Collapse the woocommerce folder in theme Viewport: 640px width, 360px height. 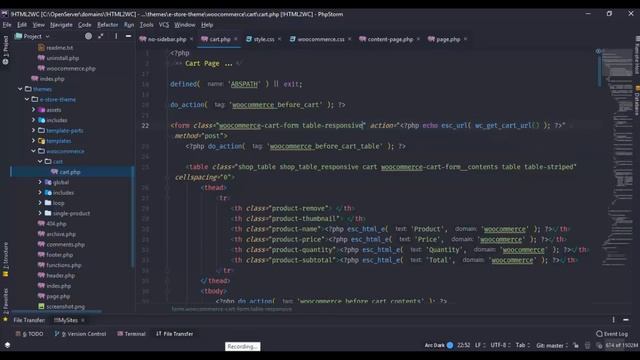(33, 151)
